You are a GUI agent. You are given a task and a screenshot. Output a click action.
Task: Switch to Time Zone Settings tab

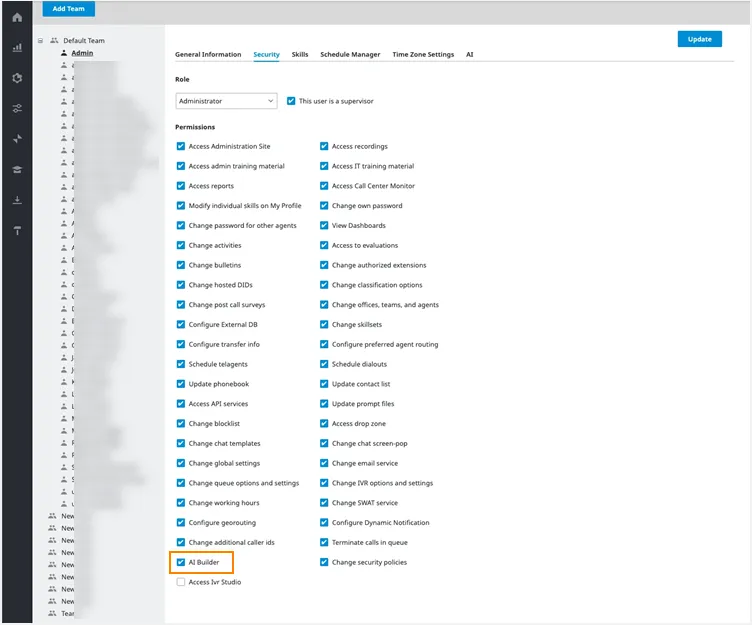click(423, 54)
